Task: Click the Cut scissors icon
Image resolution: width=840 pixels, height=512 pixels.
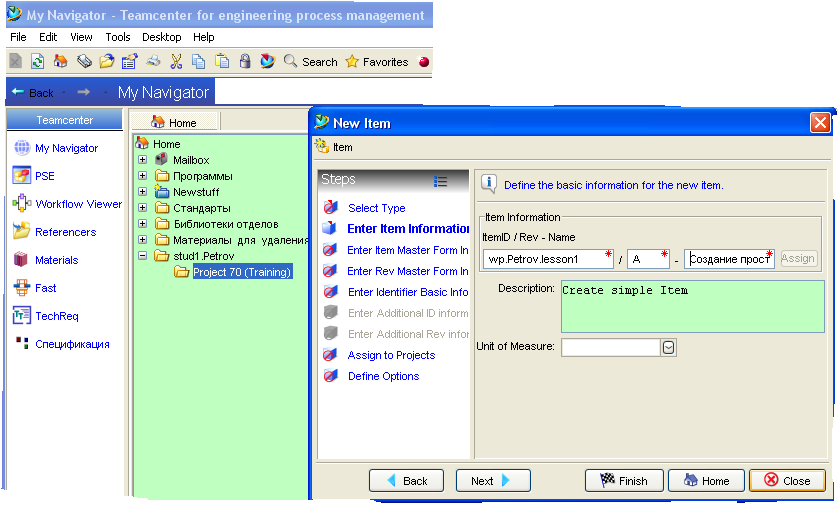Action: 176,62
